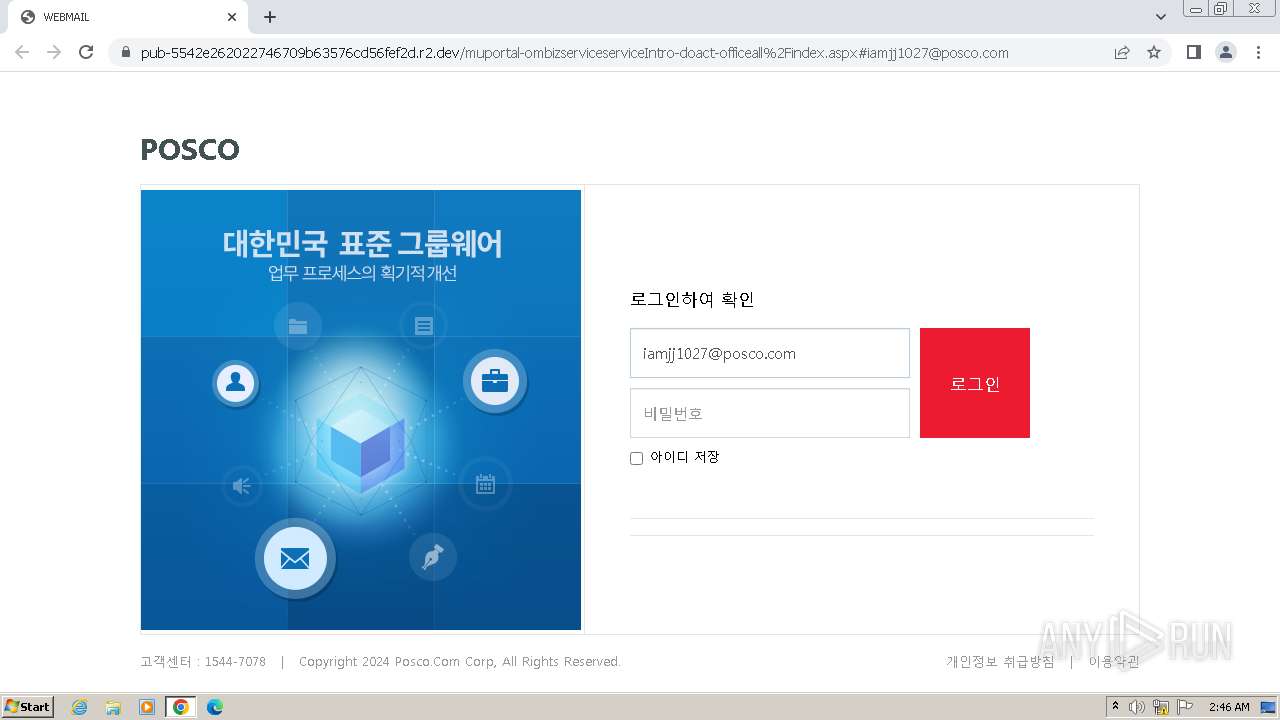Launch Internet Explorer from taskbar
The width and height of the screenshot is (1280, 720).
(x=80, y=707)
